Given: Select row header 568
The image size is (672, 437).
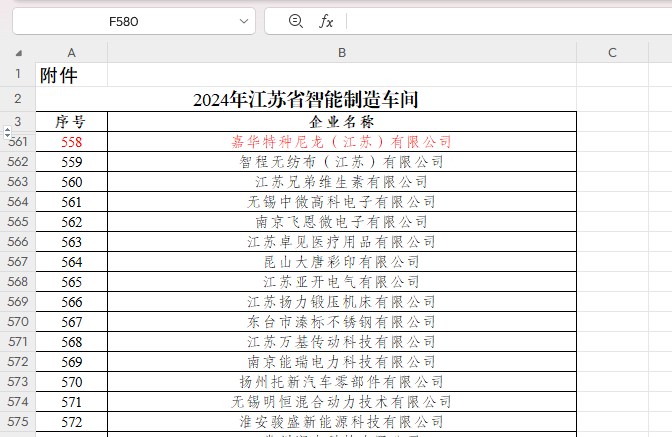Looking at the screenshot, I should click(x=18, y=282).
